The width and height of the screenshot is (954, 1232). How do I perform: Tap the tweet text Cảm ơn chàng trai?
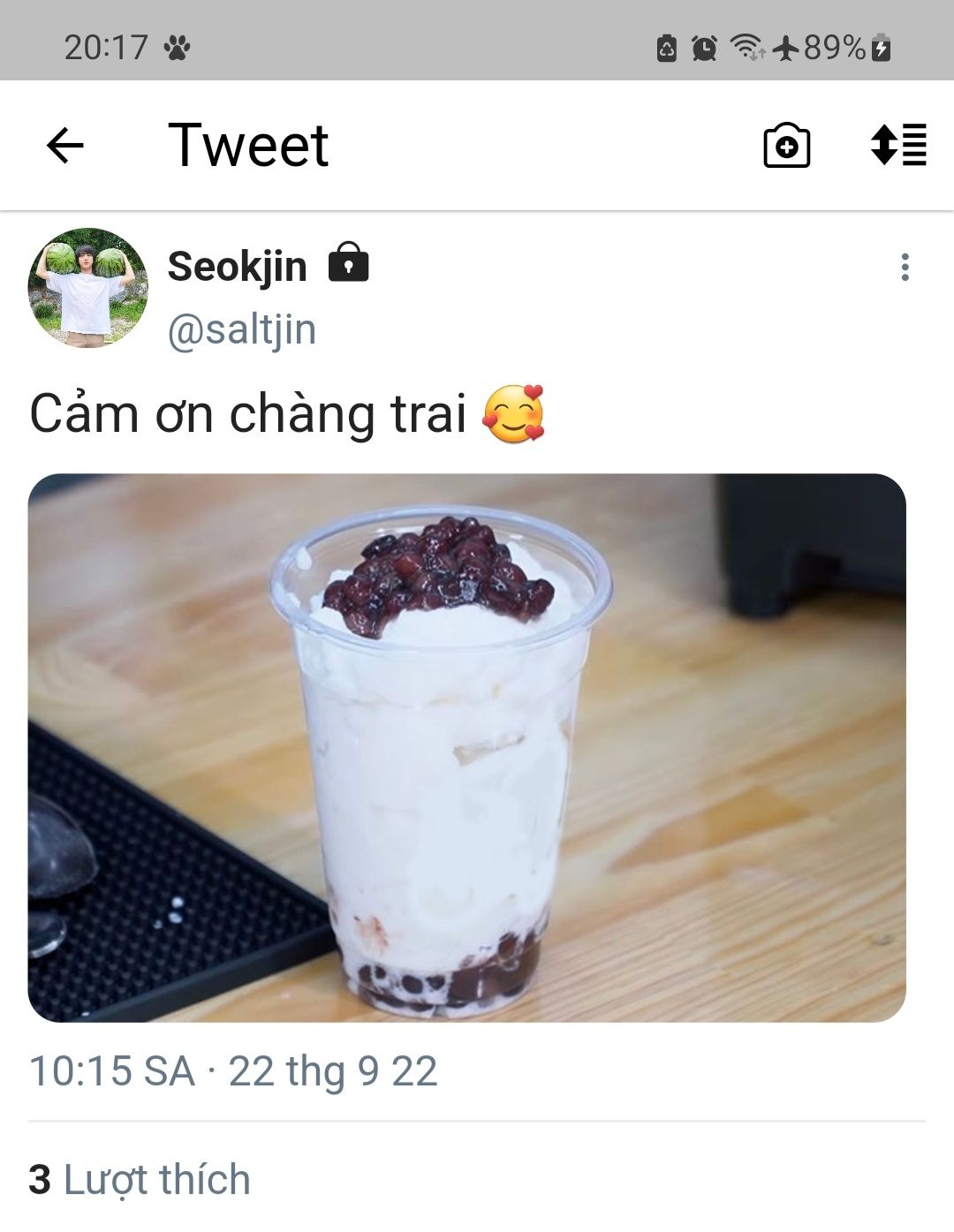(x=247, y=413)
